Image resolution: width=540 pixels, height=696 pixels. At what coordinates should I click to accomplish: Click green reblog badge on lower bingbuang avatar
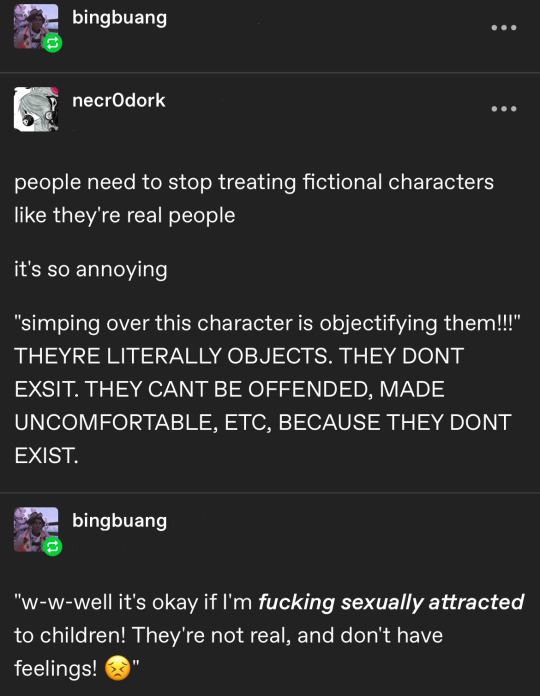coord(53,546)
